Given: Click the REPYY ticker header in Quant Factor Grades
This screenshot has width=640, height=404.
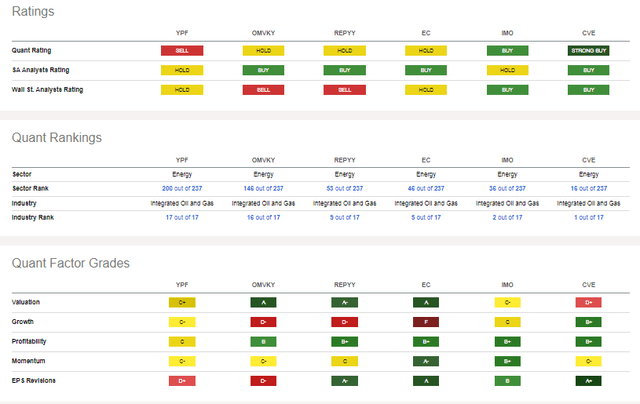Looking at the screenshot, I should pyautogui.click(x=344, y=285).
